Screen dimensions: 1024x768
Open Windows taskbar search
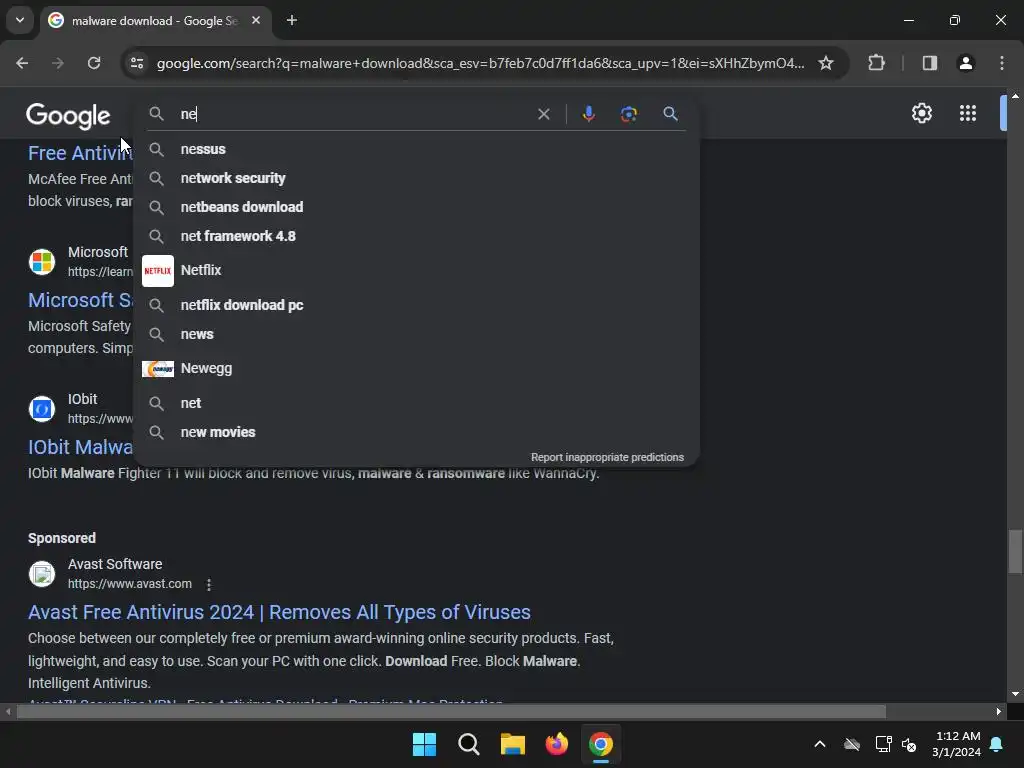click(x=469, y=744)
